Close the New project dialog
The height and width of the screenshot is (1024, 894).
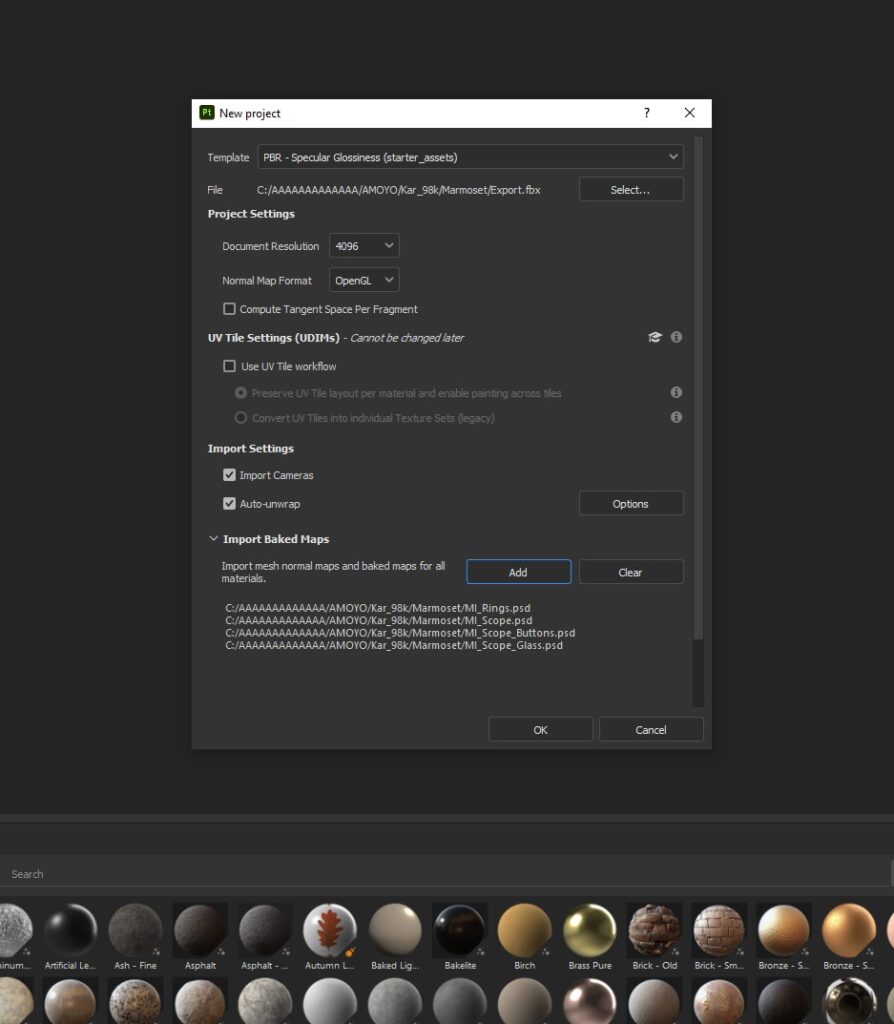pyautogui.click(x=690, y=113)
